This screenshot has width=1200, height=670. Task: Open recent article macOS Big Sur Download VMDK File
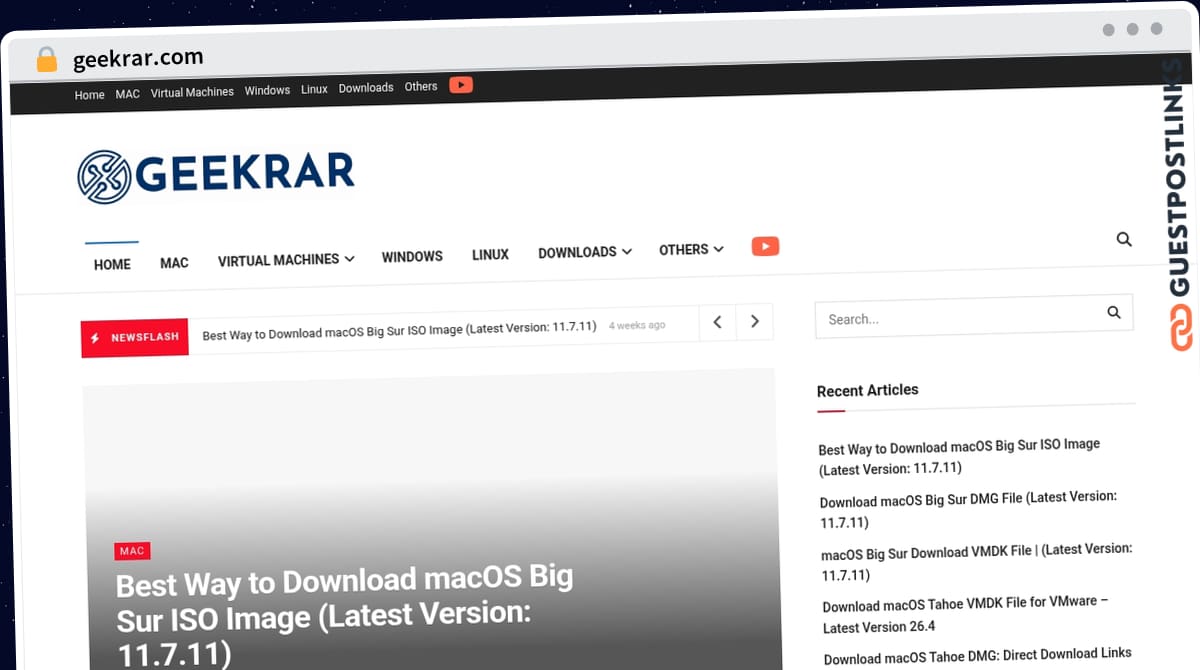pos(976,561)
